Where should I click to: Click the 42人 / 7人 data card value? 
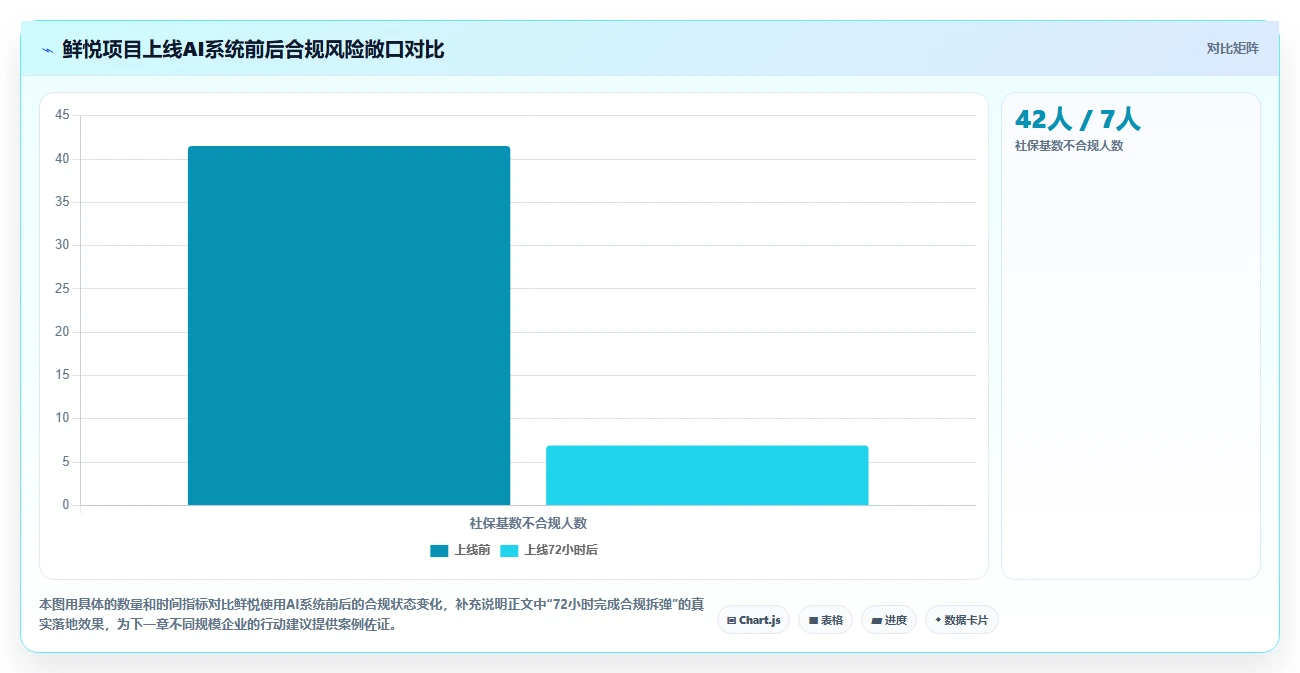pos(1077,119)
